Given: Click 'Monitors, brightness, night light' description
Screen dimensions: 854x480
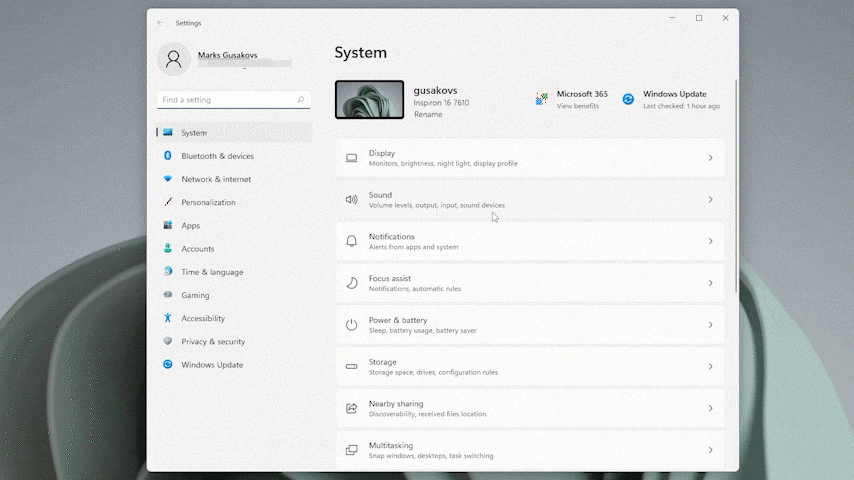Looking at the screenshot, I should [443, 163].
